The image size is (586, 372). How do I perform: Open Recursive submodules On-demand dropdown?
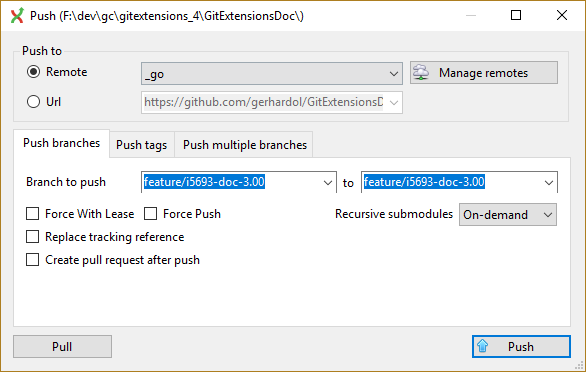pos(508,215)
